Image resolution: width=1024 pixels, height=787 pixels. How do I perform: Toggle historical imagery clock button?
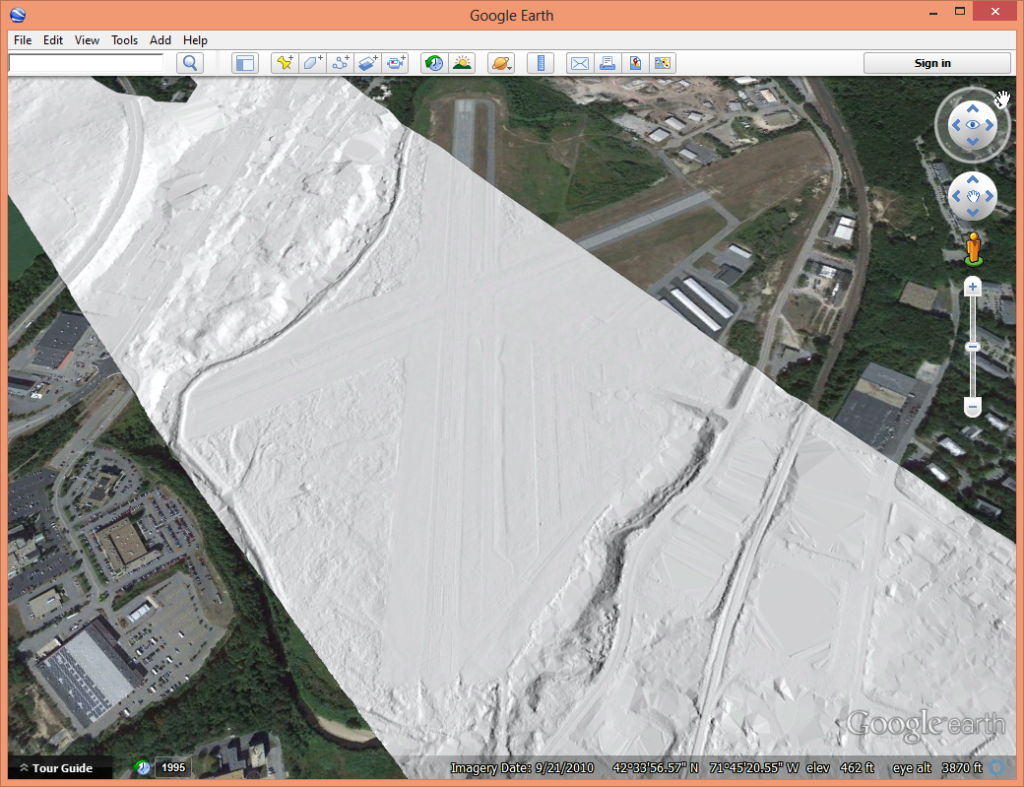[x=434, y=63]
